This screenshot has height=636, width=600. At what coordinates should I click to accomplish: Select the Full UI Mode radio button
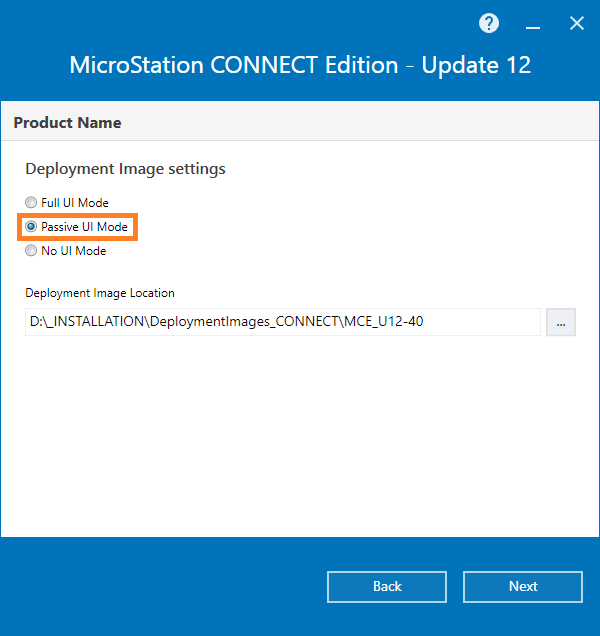31,202
